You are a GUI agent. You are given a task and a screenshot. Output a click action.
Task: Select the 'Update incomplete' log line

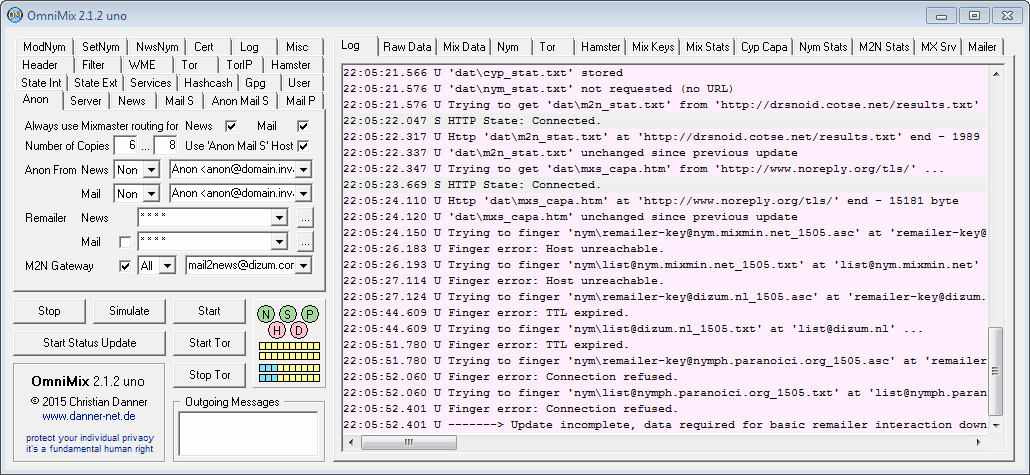pyautogui.click(x=665, y=424)
